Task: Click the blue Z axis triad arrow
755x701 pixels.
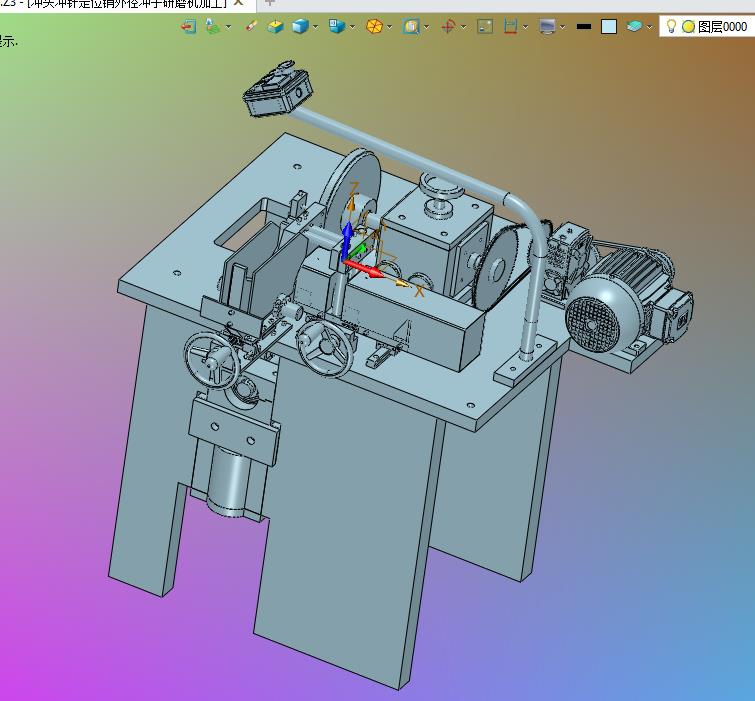Action: (x=346, y=240)
